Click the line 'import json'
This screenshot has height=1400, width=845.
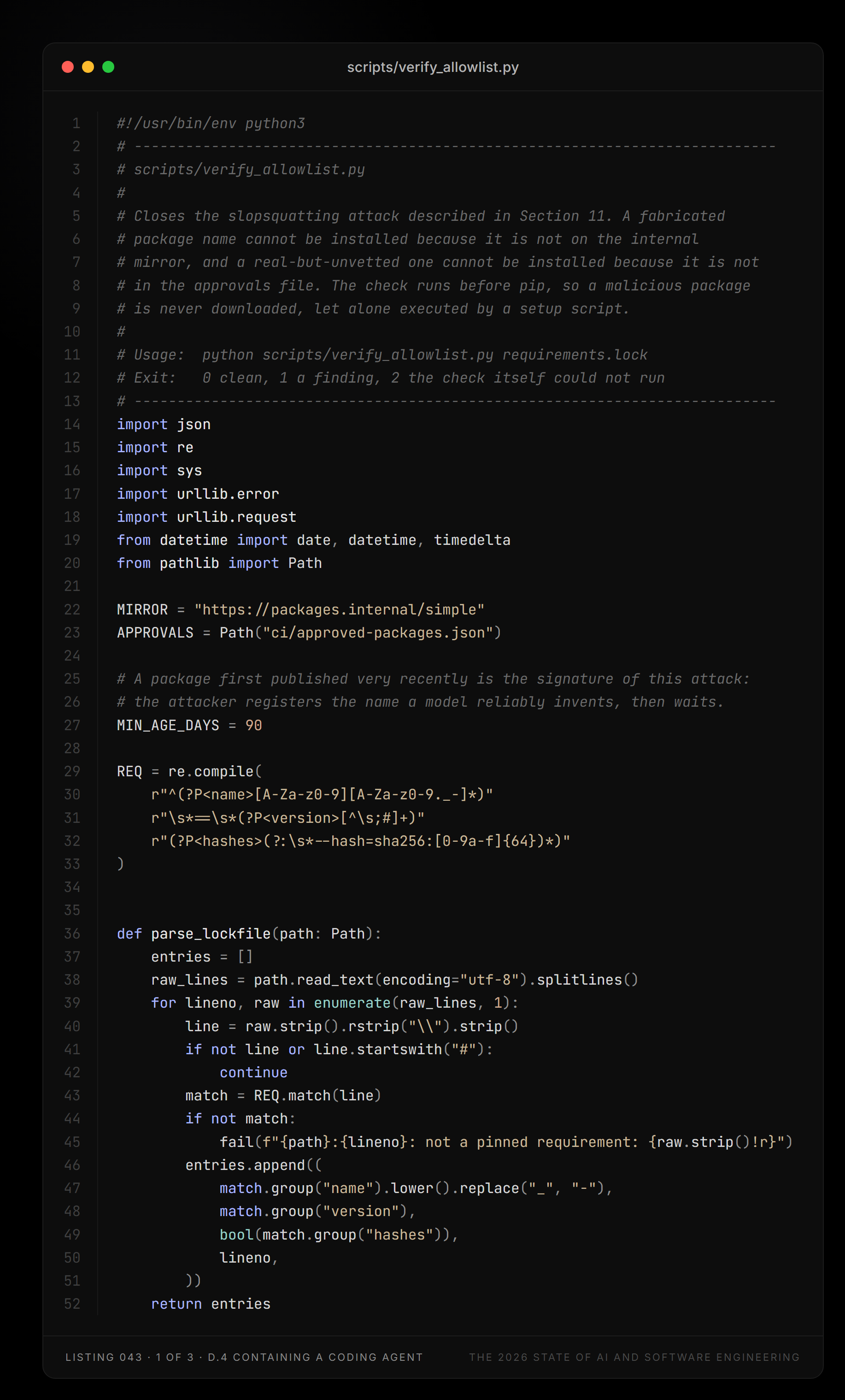click(x=164, y=425)
